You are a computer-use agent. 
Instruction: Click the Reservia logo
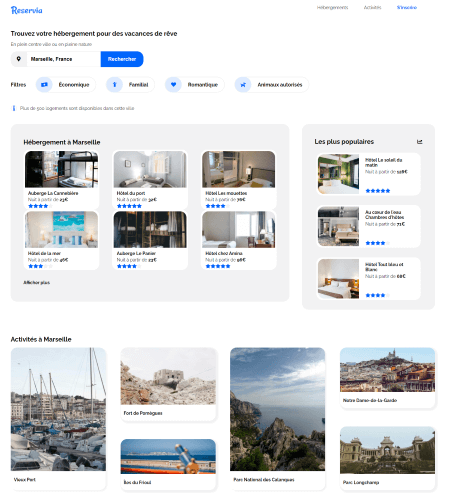click(27, 10)
